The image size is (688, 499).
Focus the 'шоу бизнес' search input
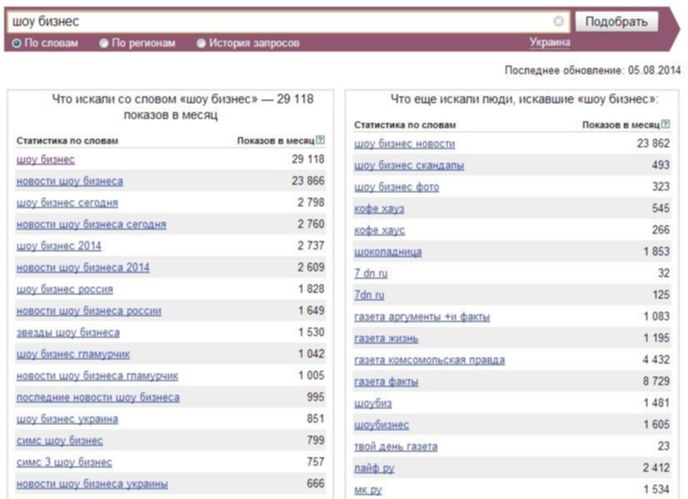tap(281, 22)
